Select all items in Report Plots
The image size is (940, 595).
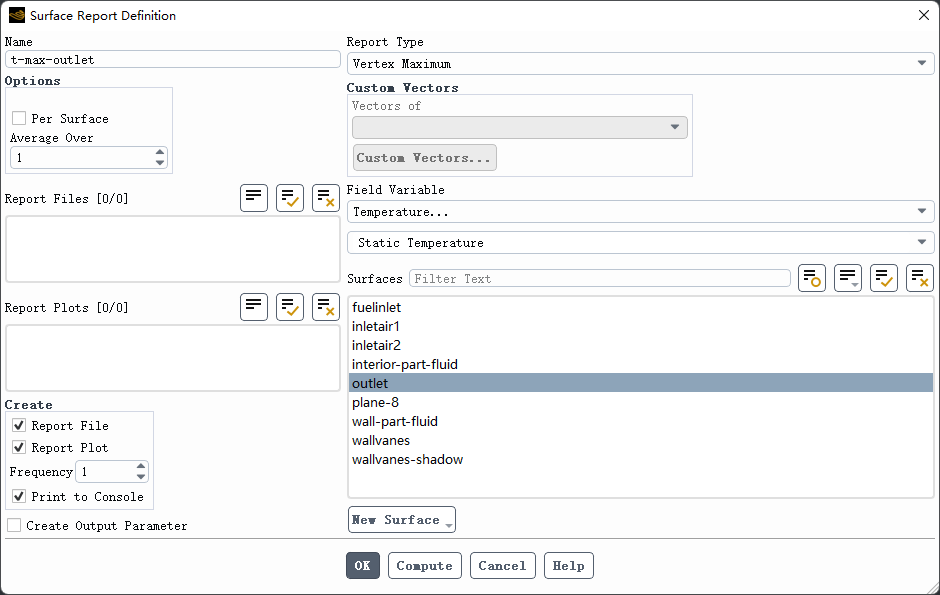(x=290, y=307)
